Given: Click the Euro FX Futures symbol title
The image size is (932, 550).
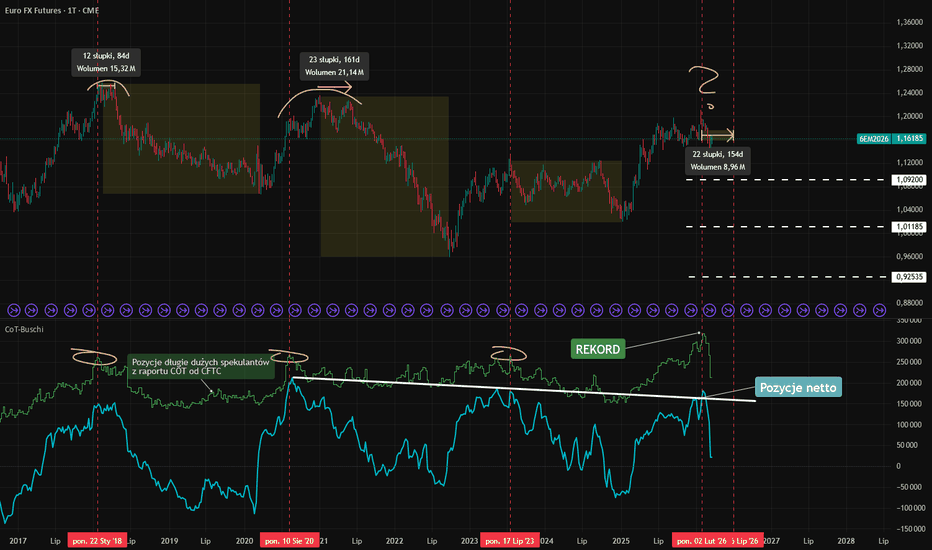Looking at the screenshot, I should pos(52,10).
